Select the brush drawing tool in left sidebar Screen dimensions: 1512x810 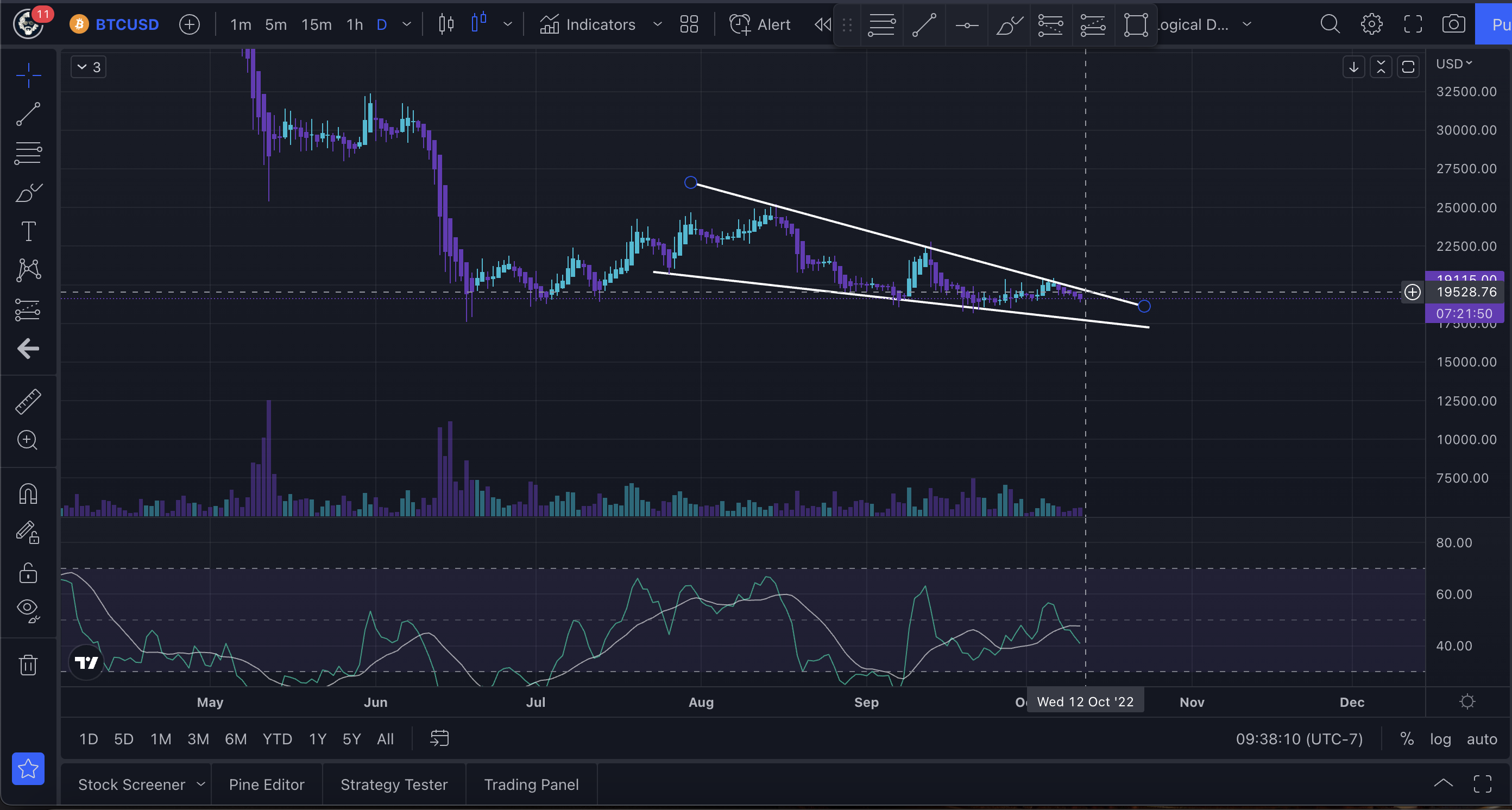click(28, 192)
